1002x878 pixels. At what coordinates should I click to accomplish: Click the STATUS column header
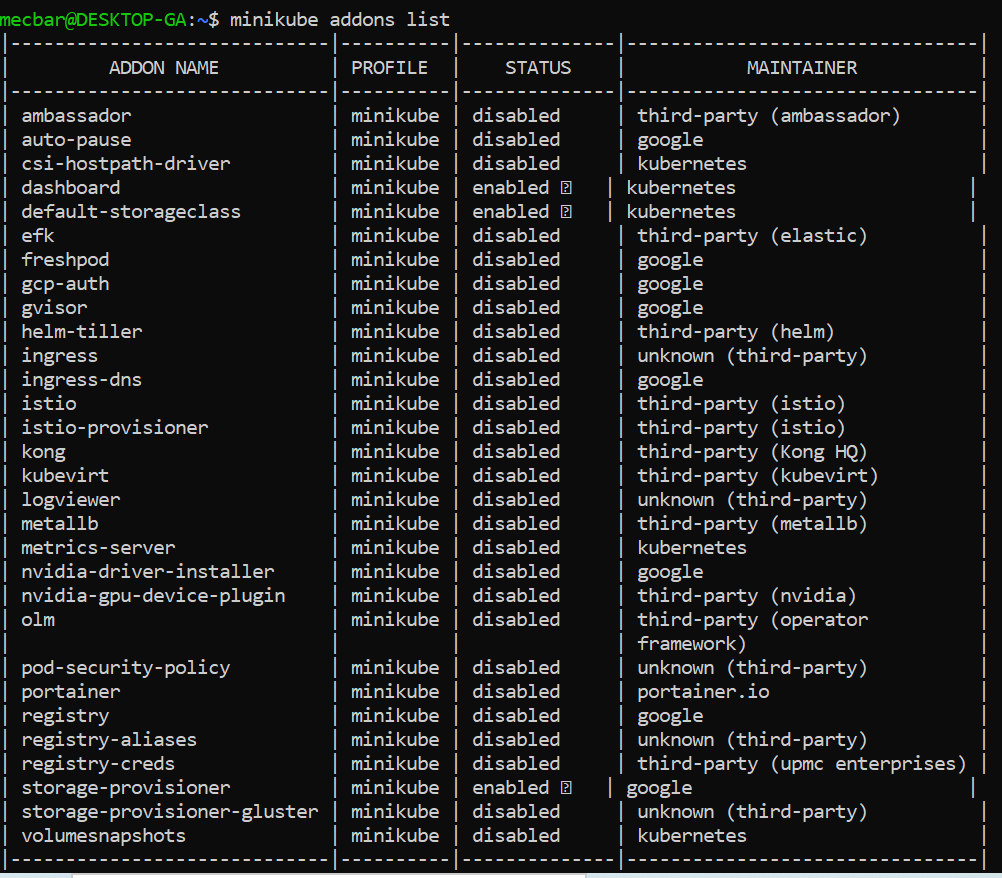pos(538,68)
